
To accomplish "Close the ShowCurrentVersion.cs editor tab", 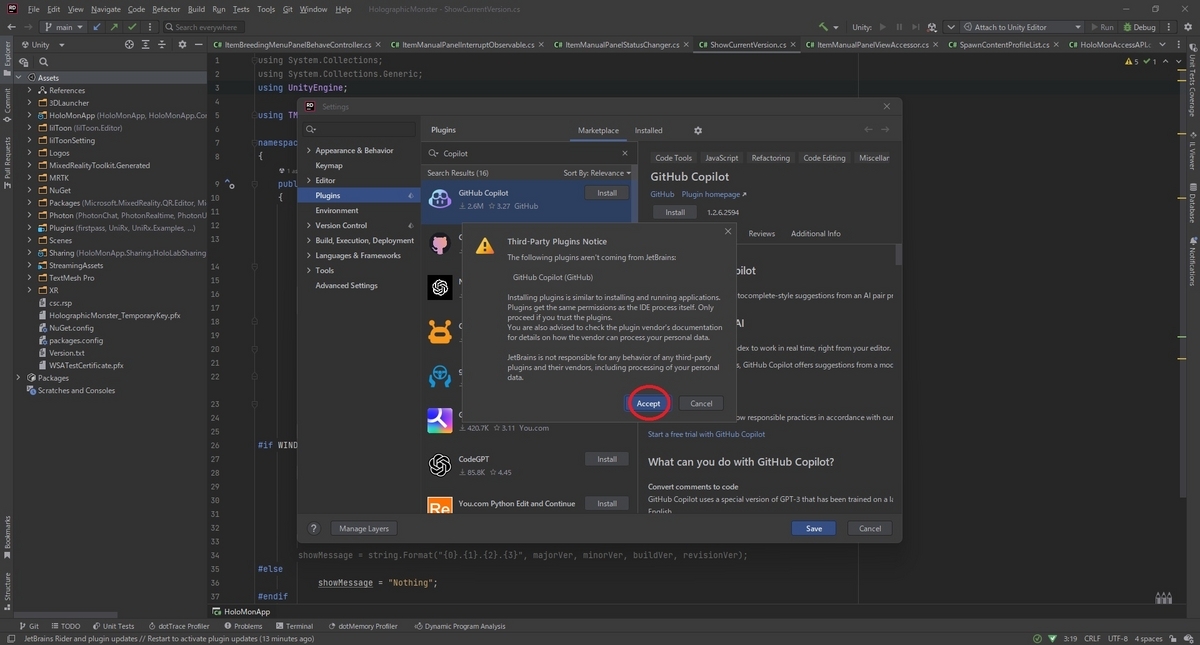I will click(794, 45).
